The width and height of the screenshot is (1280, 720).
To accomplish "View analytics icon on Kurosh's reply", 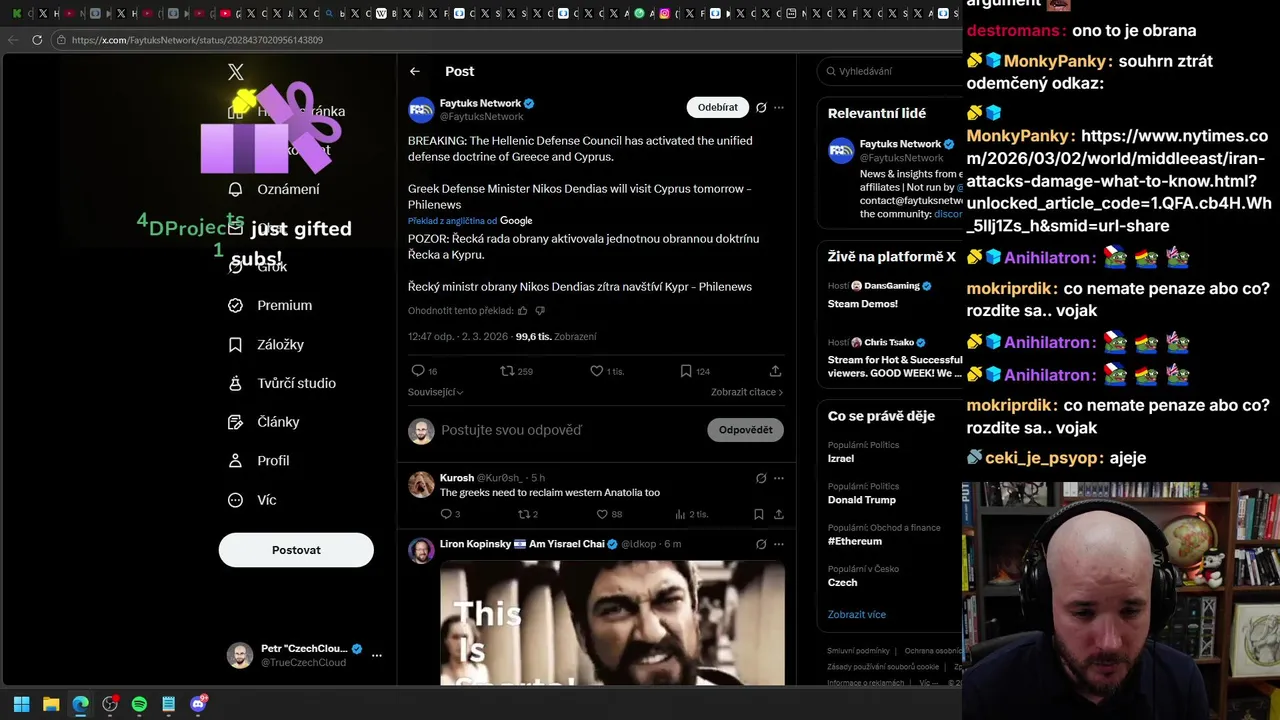I will pos(680,514).
